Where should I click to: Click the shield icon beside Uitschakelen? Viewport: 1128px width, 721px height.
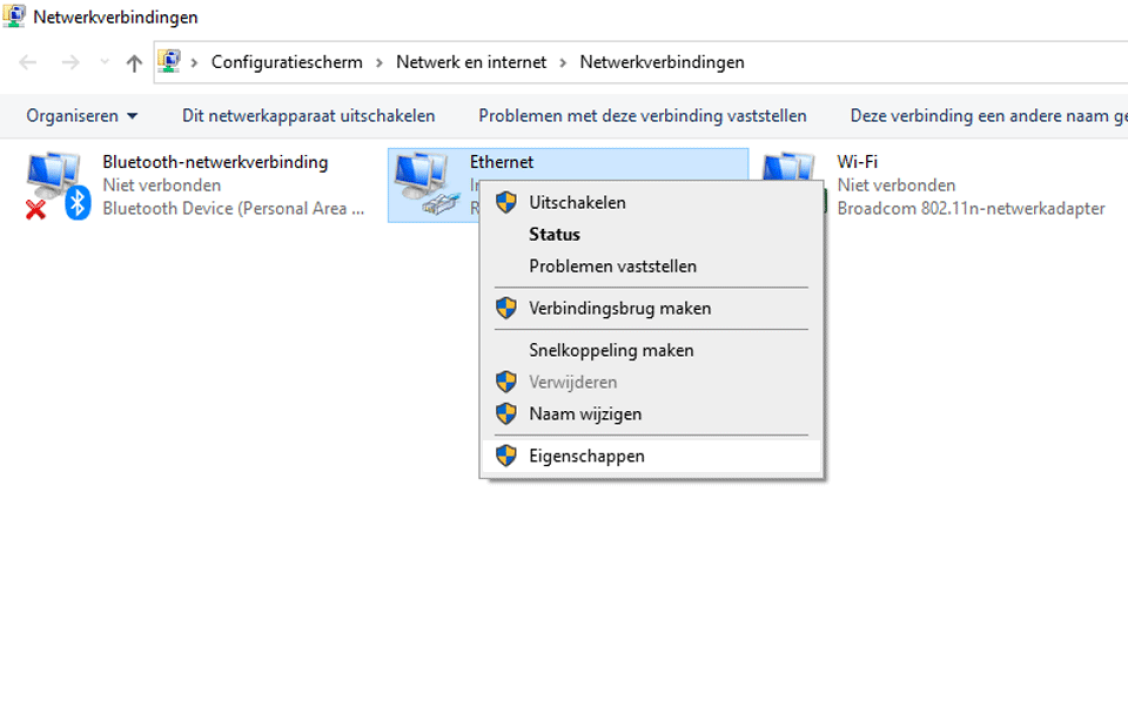pyautogui.click(x=507, y=203)
